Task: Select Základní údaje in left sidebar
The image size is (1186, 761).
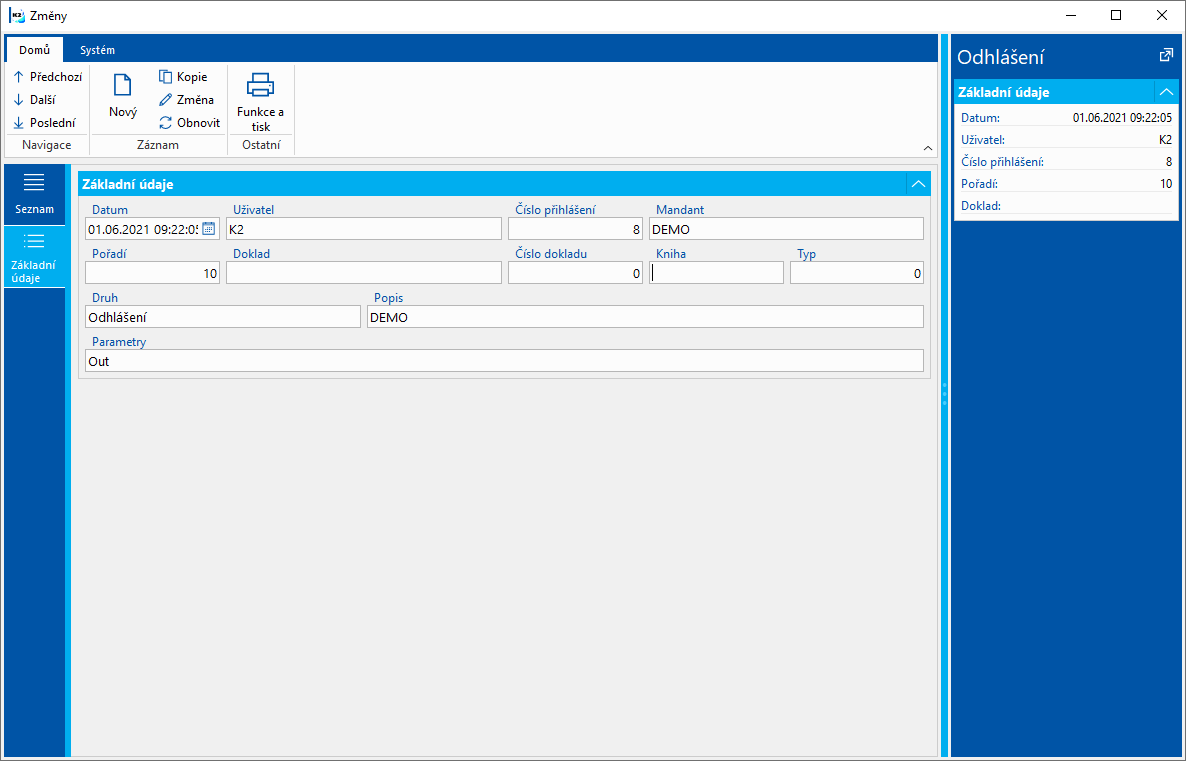Action: [x=34, y=257]
